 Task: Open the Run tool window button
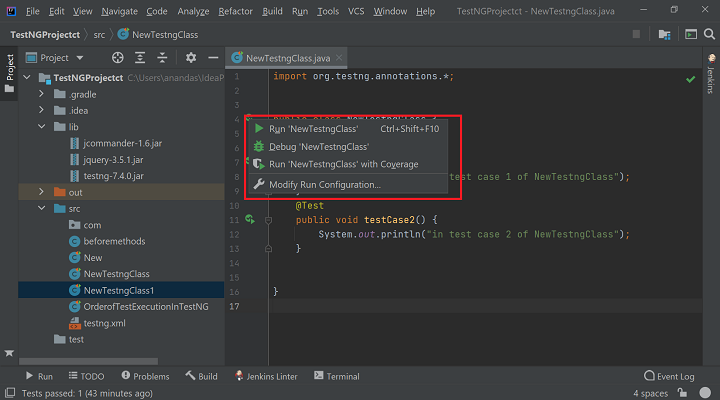click(x=39, y=376)
